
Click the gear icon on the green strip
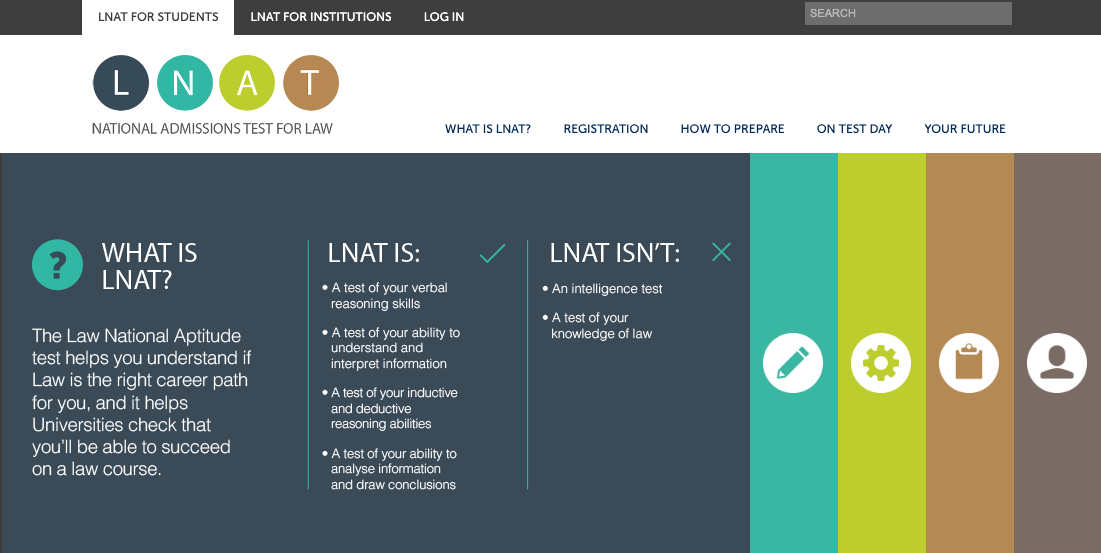[881, 363]
